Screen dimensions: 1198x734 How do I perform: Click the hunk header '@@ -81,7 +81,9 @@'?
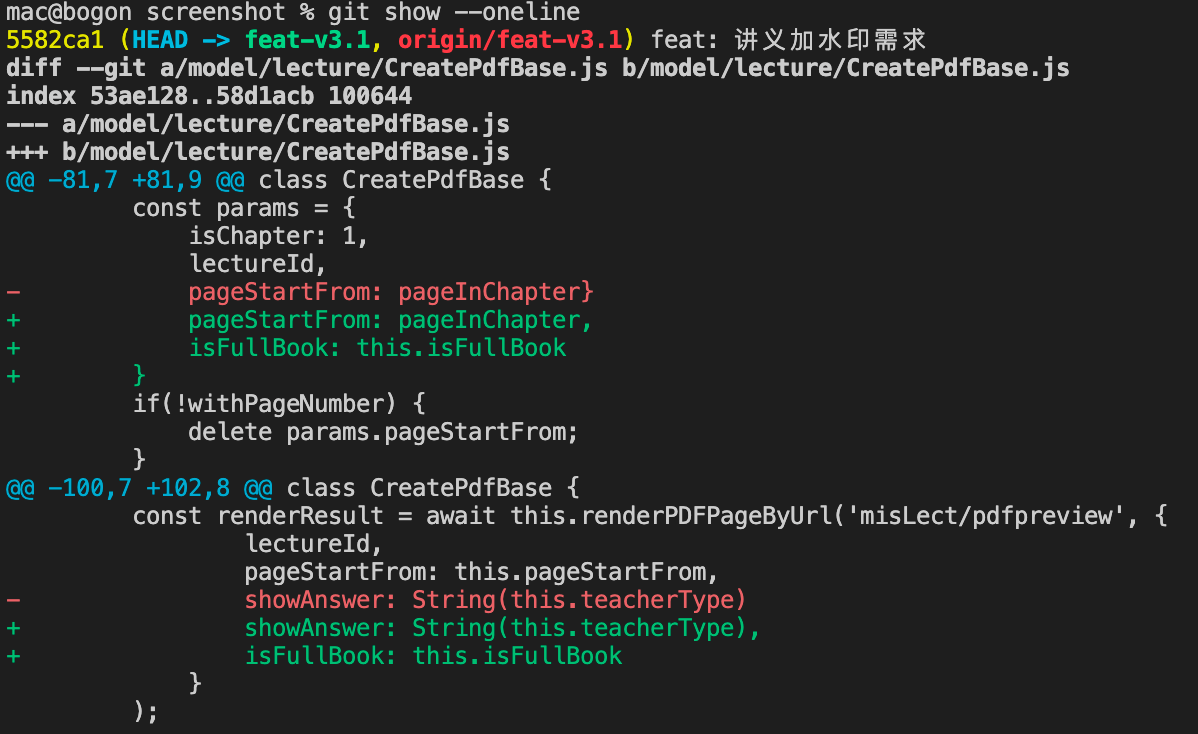pyautogui.click(x=125, y=180)
